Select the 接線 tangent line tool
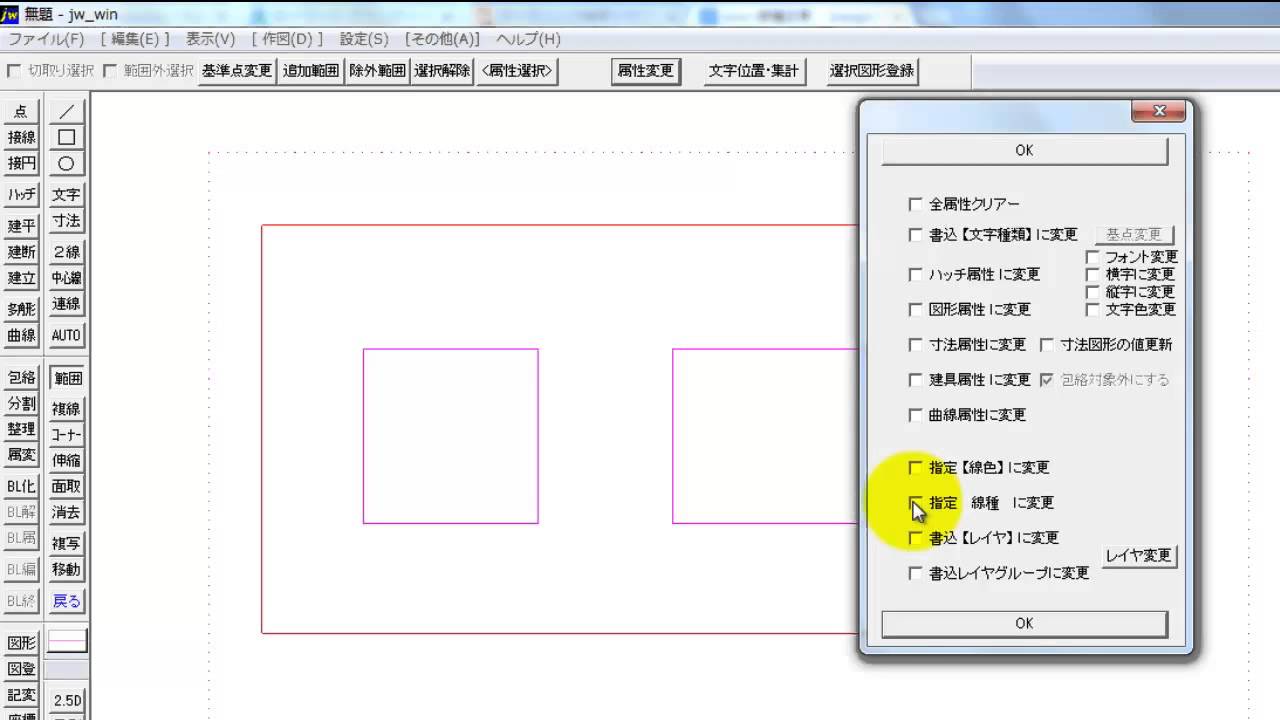Image resolution: width=1280 pixels, height=720 pixels. [21, 138]
